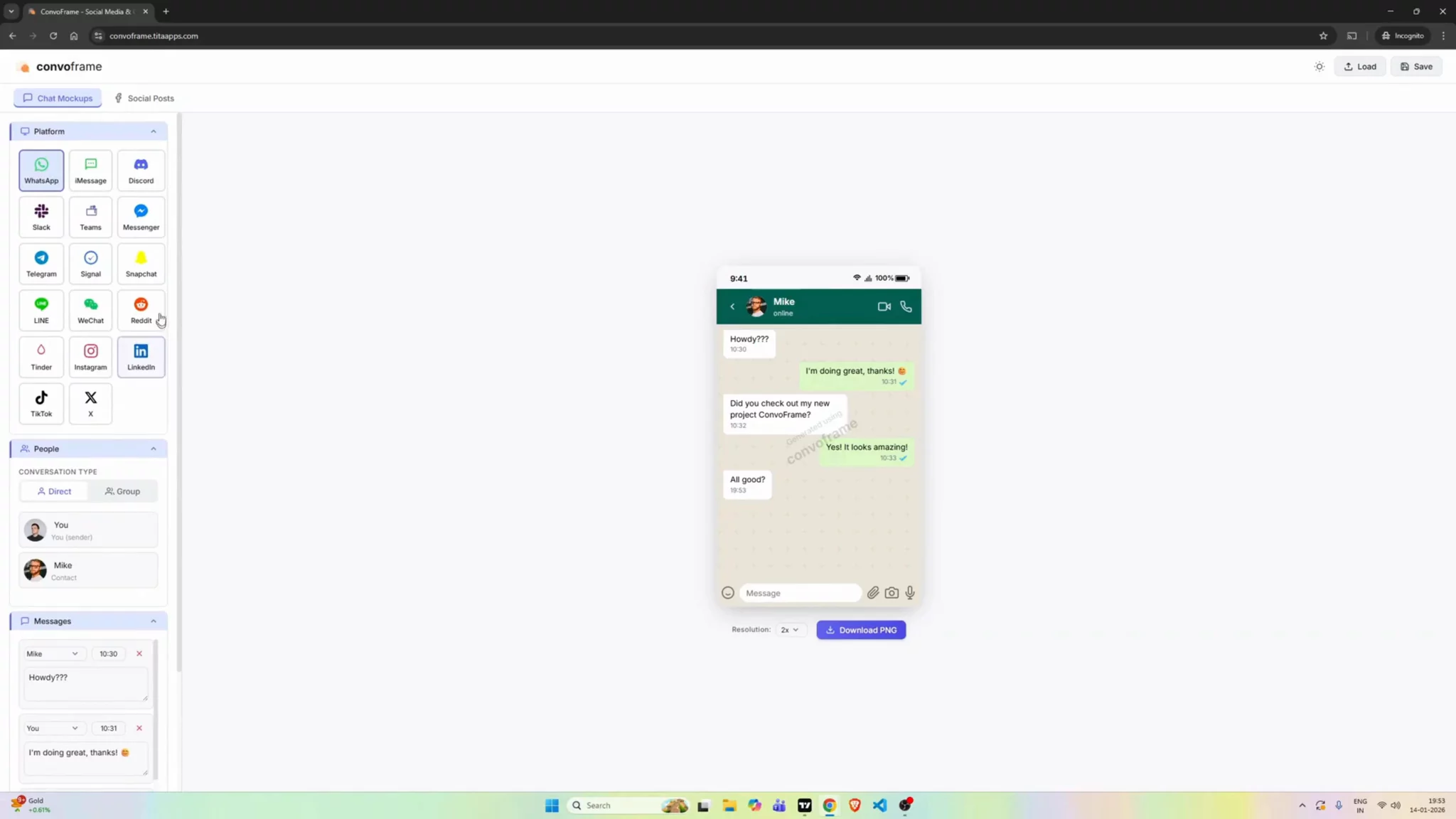This screenshot has width=1456, height=819.
Task: Toggle the dark mode theme icon
Action: pyautogui.click(x=1319, y=66)
